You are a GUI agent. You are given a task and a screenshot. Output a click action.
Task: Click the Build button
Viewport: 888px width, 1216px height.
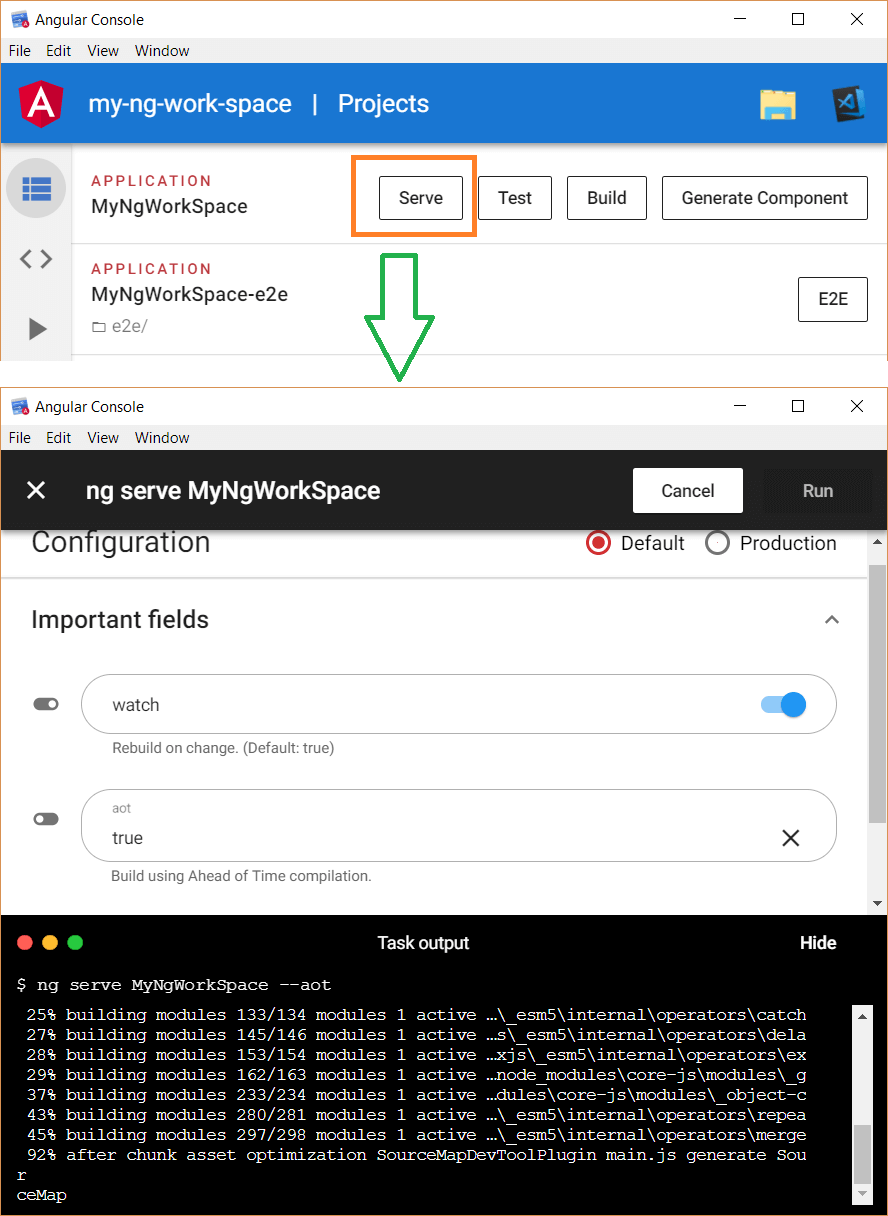pos(607,198)
